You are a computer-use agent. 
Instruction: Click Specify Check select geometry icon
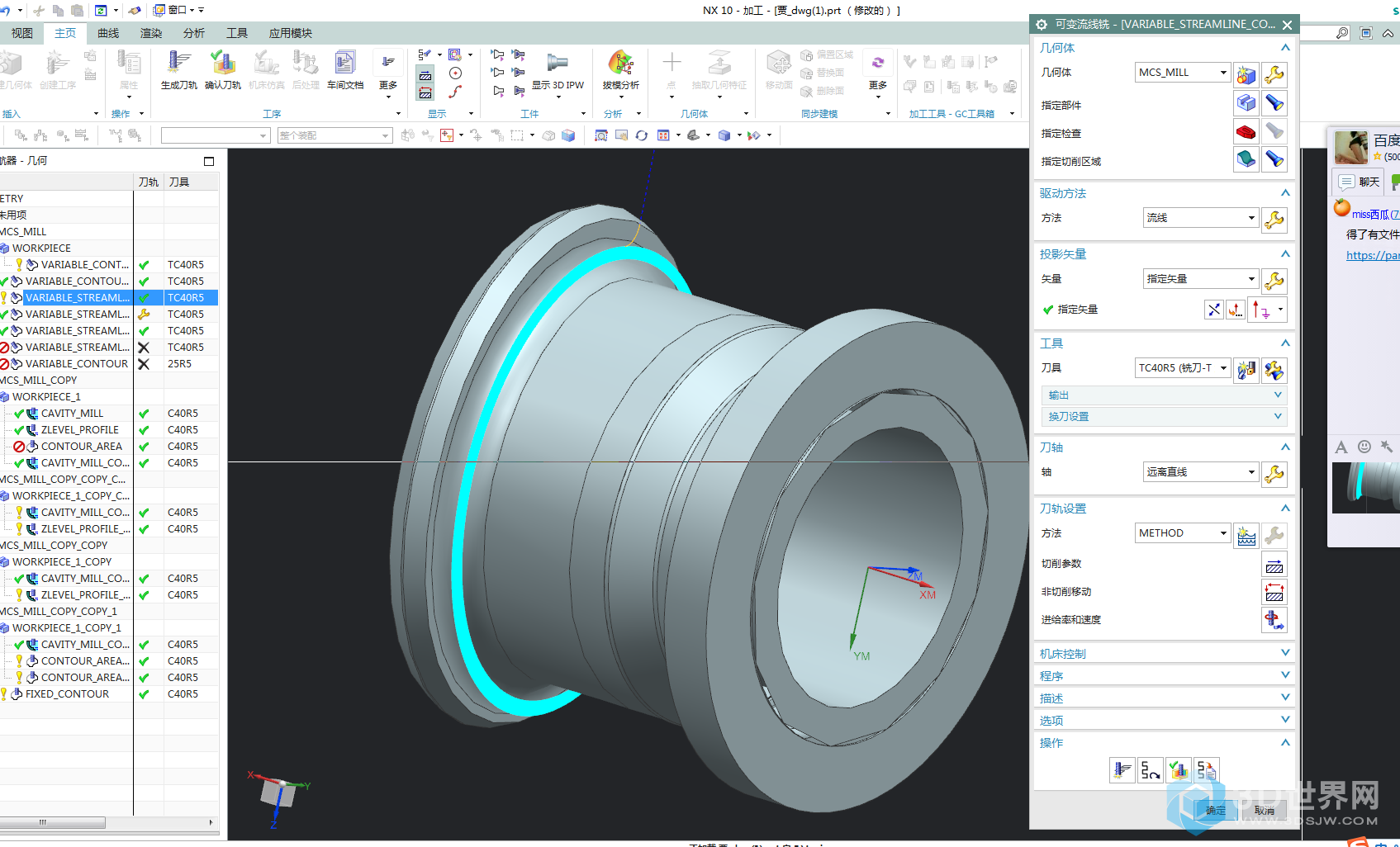pos(1246,131)
